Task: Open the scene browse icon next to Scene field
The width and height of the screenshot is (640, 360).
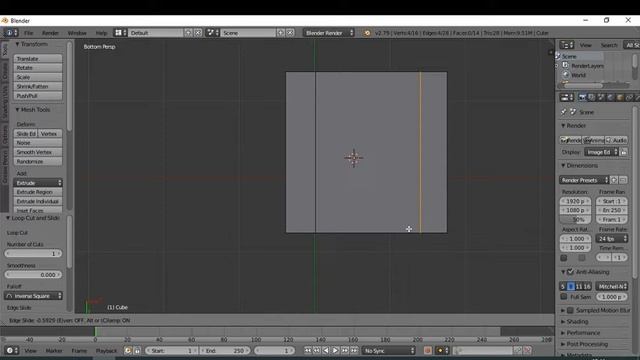Action: pos(212,33)
